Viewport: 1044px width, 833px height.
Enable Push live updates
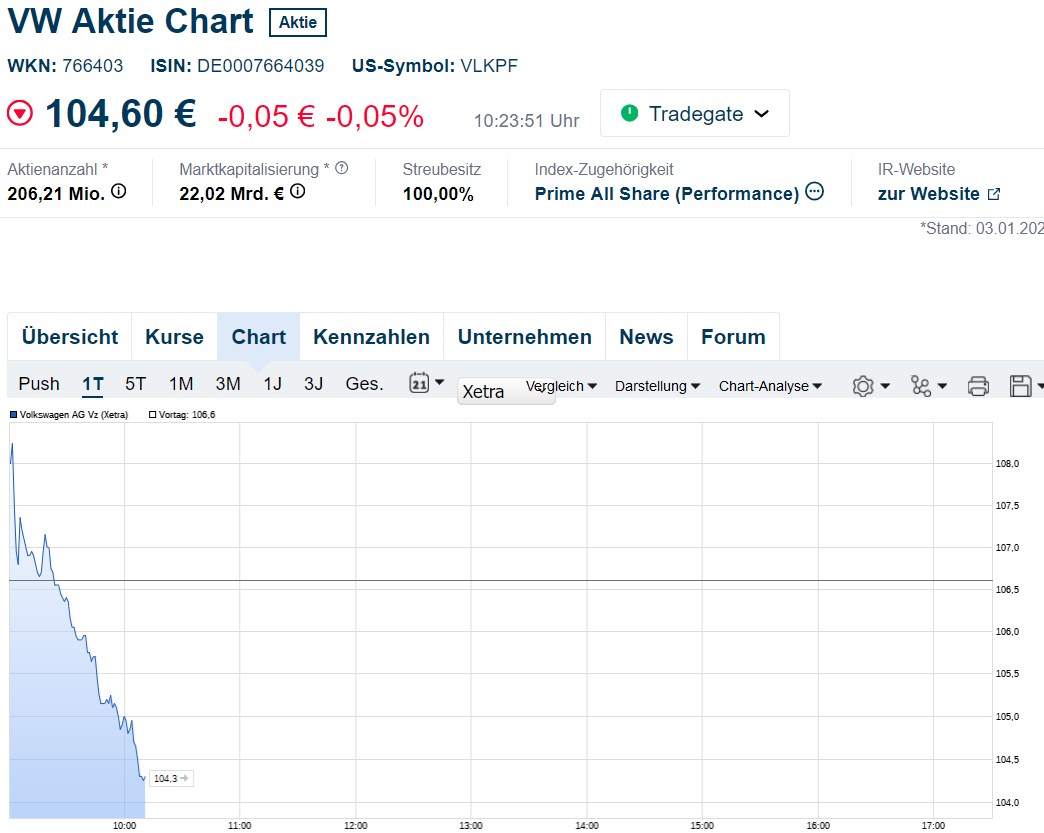(39, 384)
